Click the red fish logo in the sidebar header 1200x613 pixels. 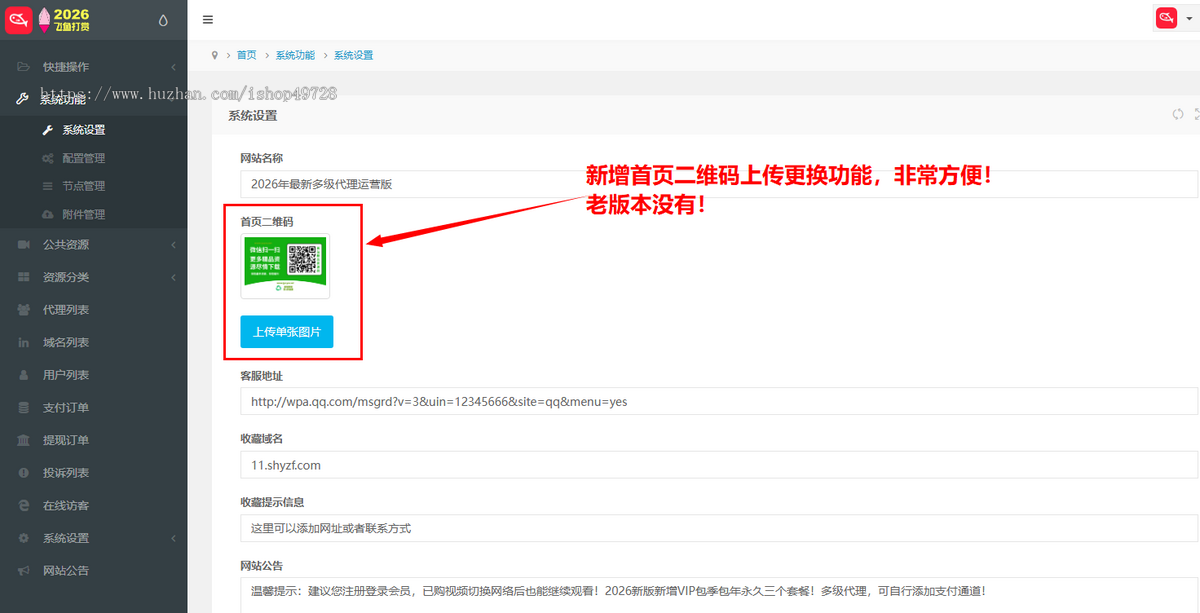pyautogui.click(x=20, y=20)
